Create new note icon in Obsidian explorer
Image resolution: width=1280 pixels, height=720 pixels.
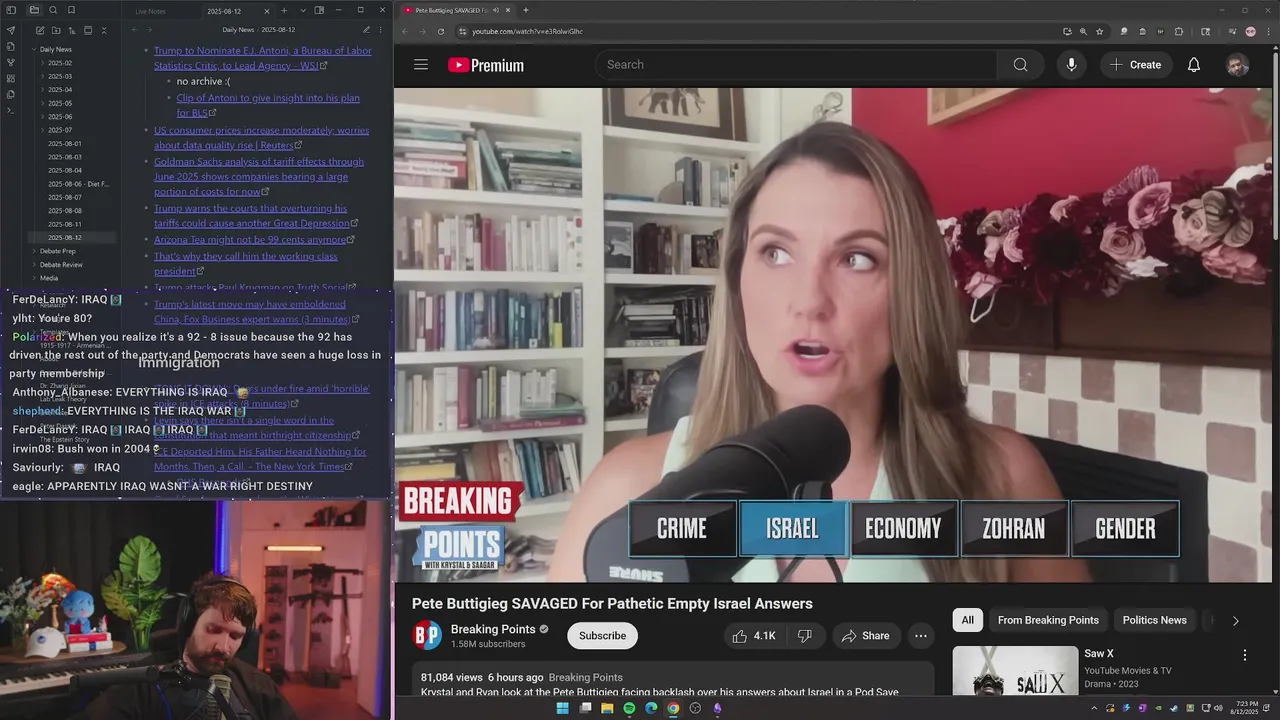tap(40, 31)
